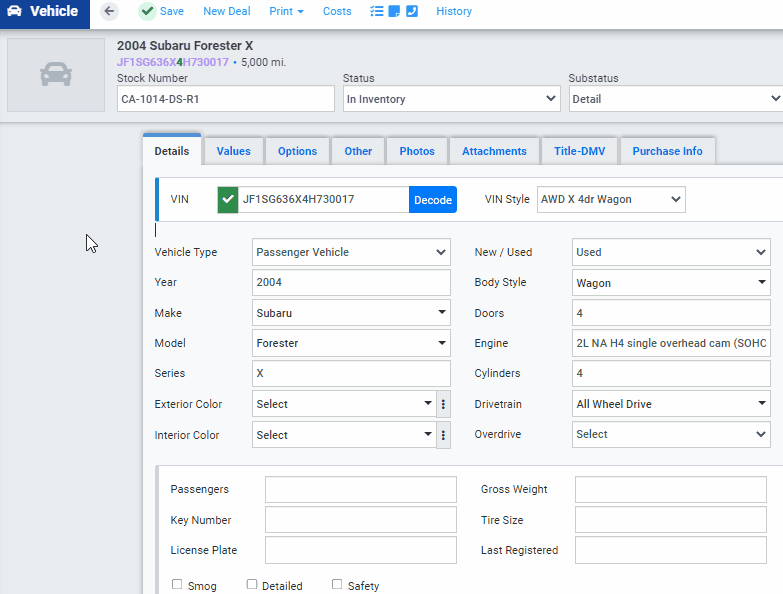Click the green Save checkmark icon

[147, 11]
